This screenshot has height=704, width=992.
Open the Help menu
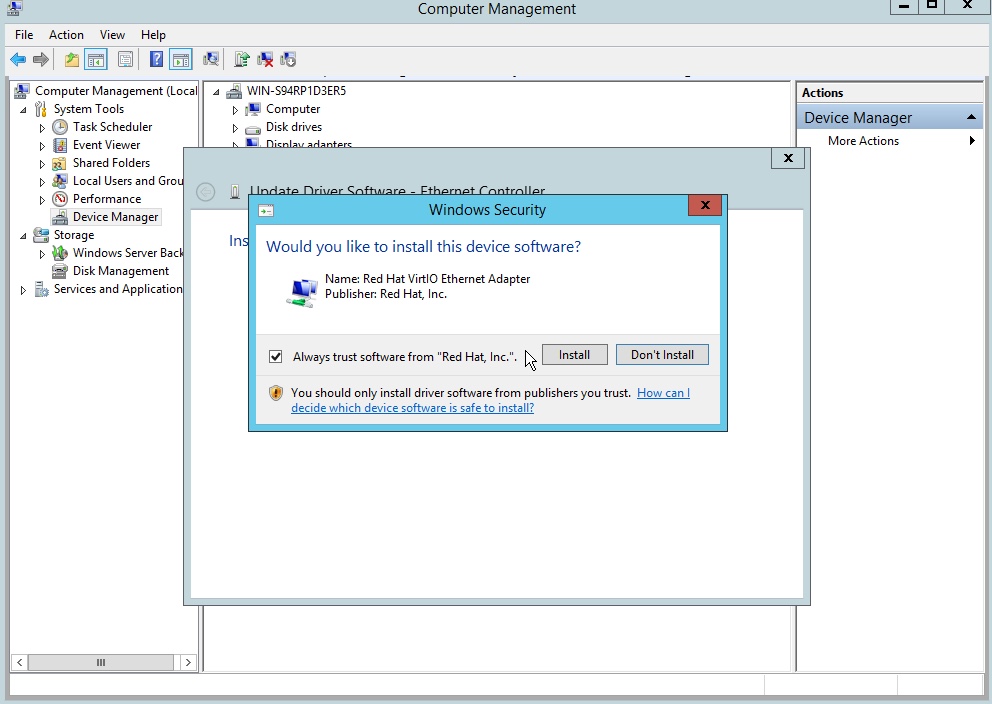click(153, 35)
